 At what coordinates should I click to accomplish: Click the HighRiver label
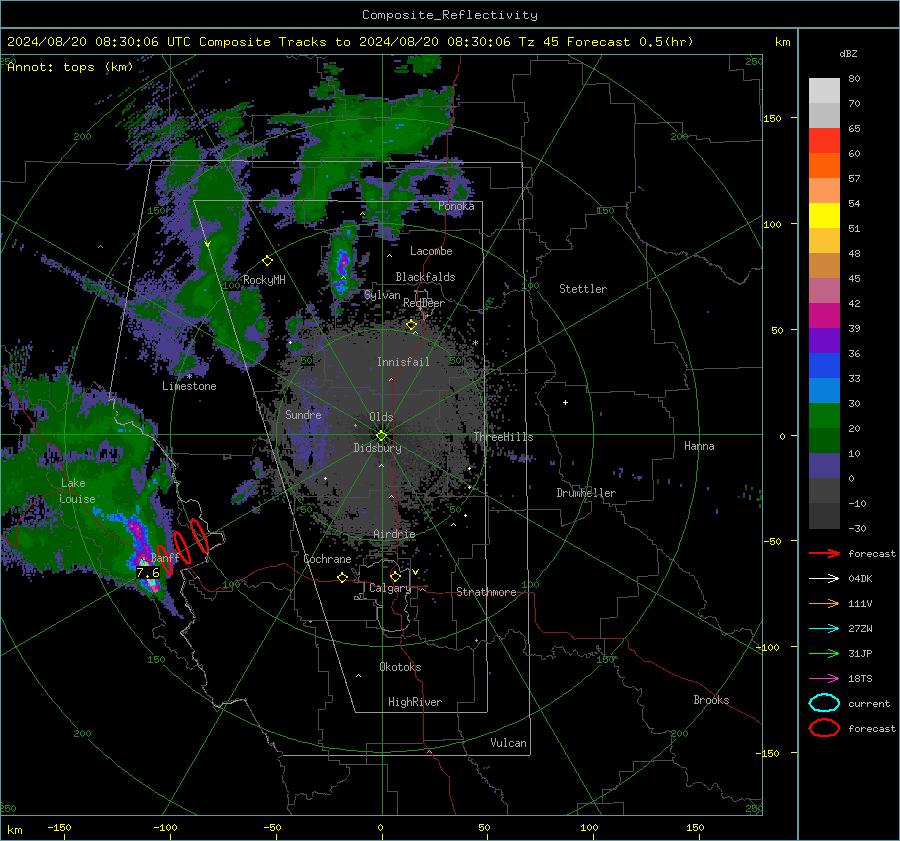pyautogui.click(x=415, y=702)
